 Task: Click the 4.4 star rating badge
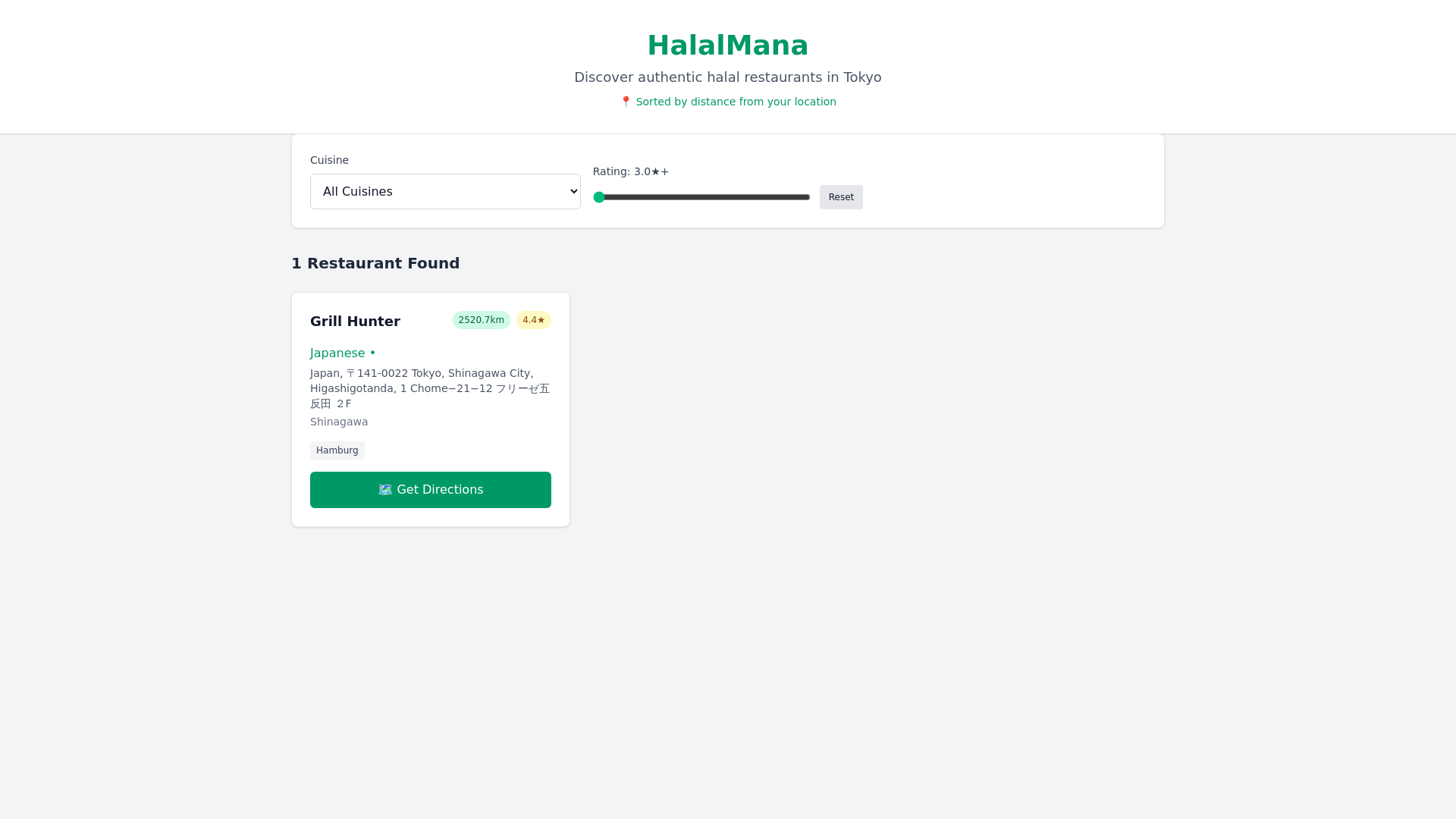click(x=534, y=320)
